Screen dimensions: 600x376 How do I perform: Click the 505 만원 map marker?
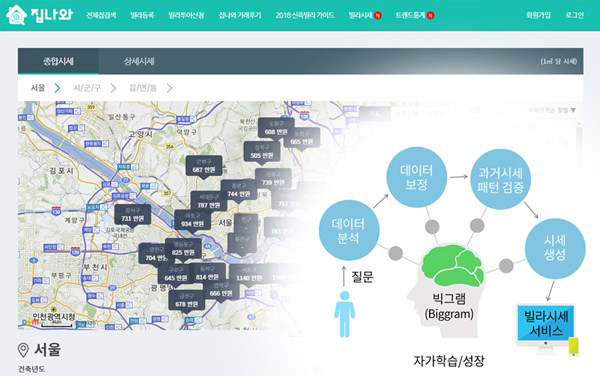pyautogui.click(x=262, y=152)
